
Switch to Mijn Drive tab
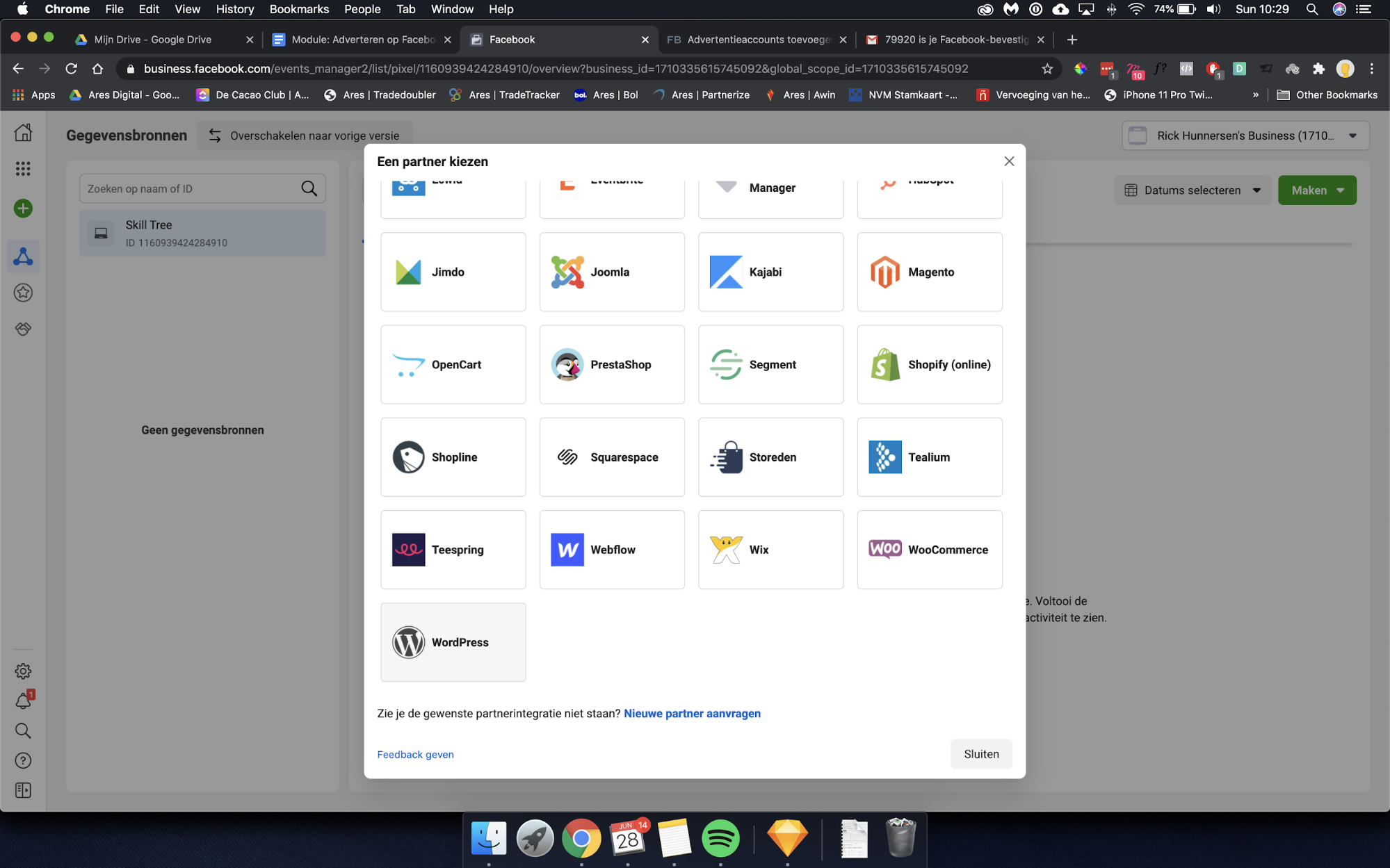click(163, 40)
